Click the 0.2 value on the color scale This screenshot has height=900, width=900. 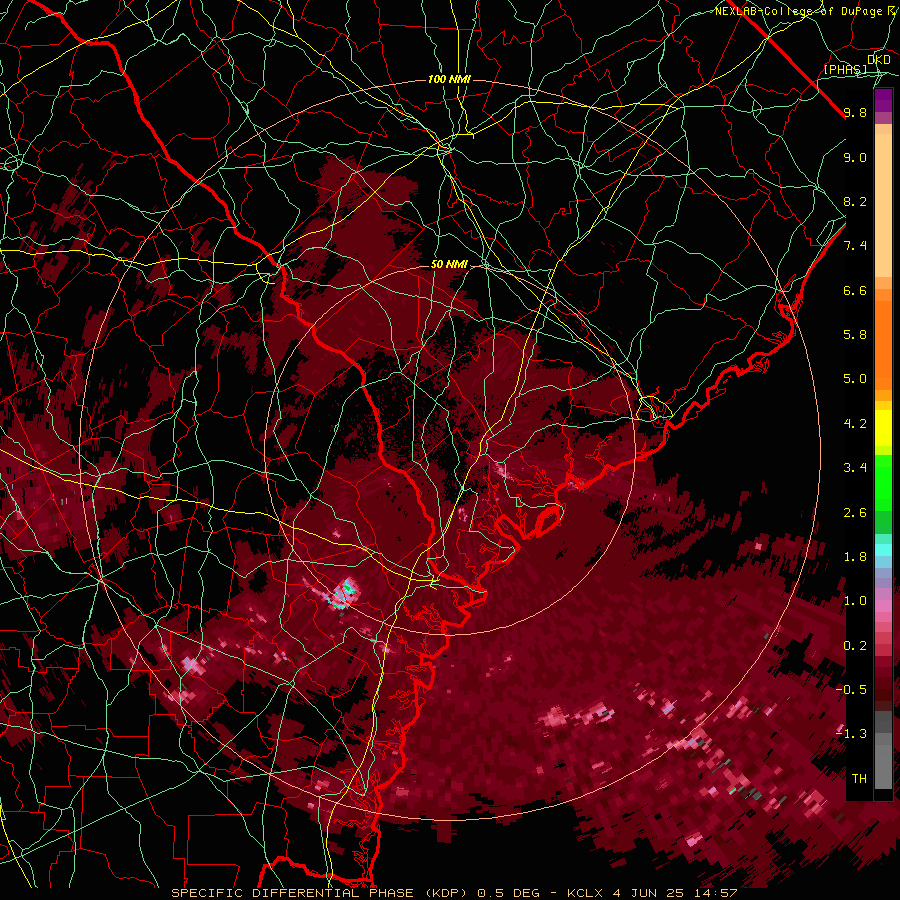pos(855,646)
